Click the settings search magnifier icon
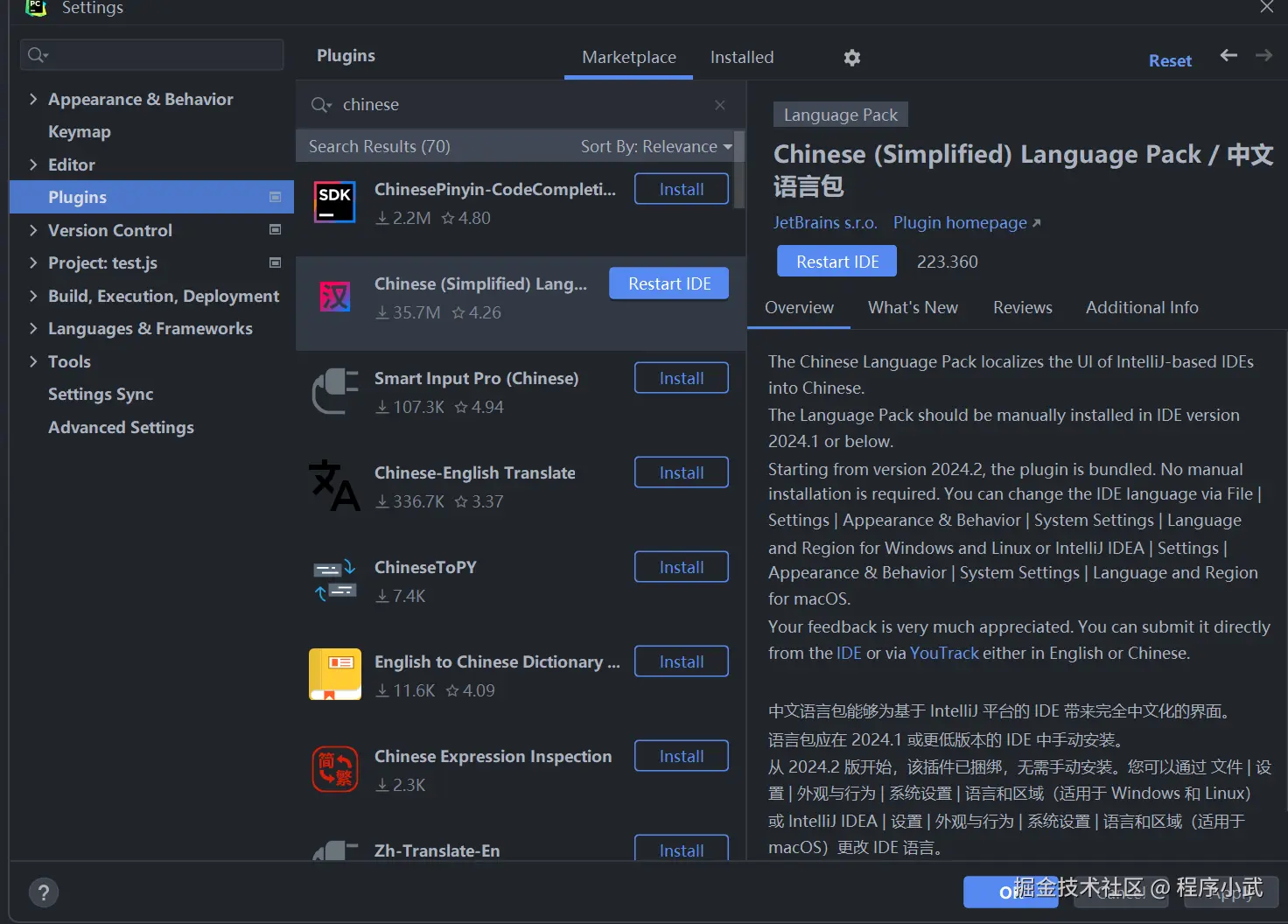The height and width of the screenshot is (924, 1288). [37, 55]
